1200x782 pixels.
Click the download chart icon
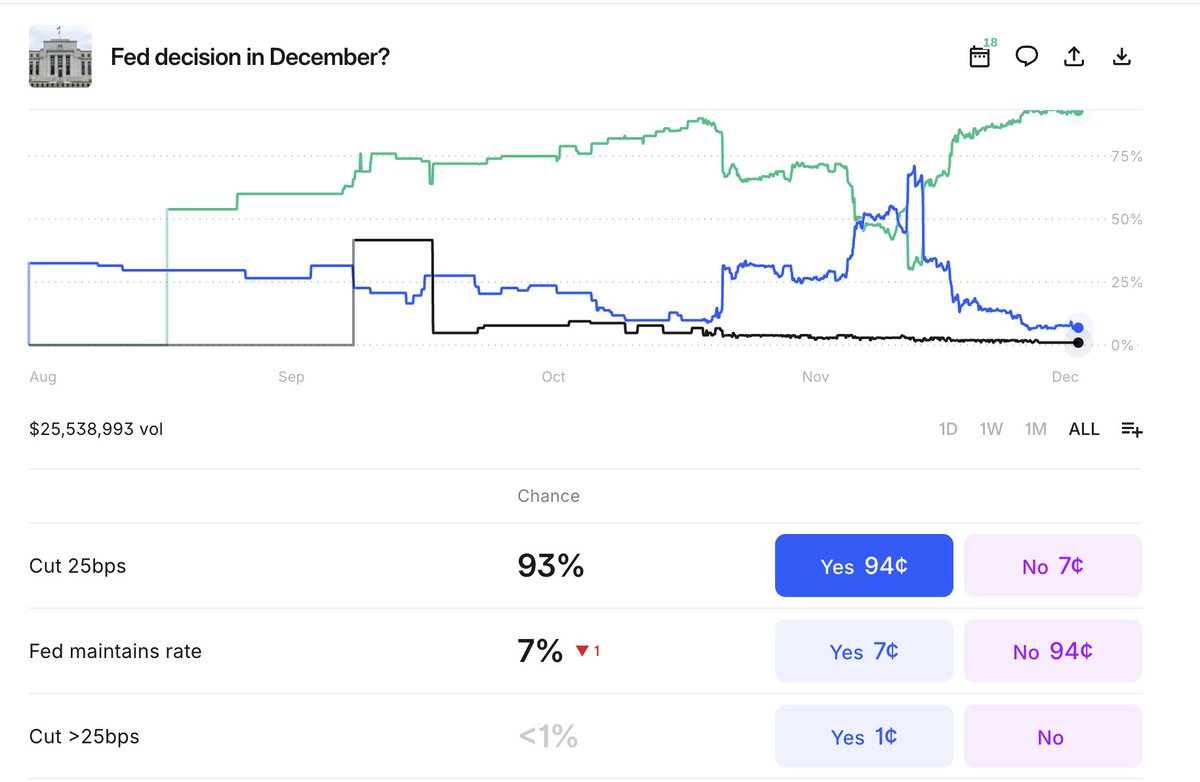tap(1122, 56)
